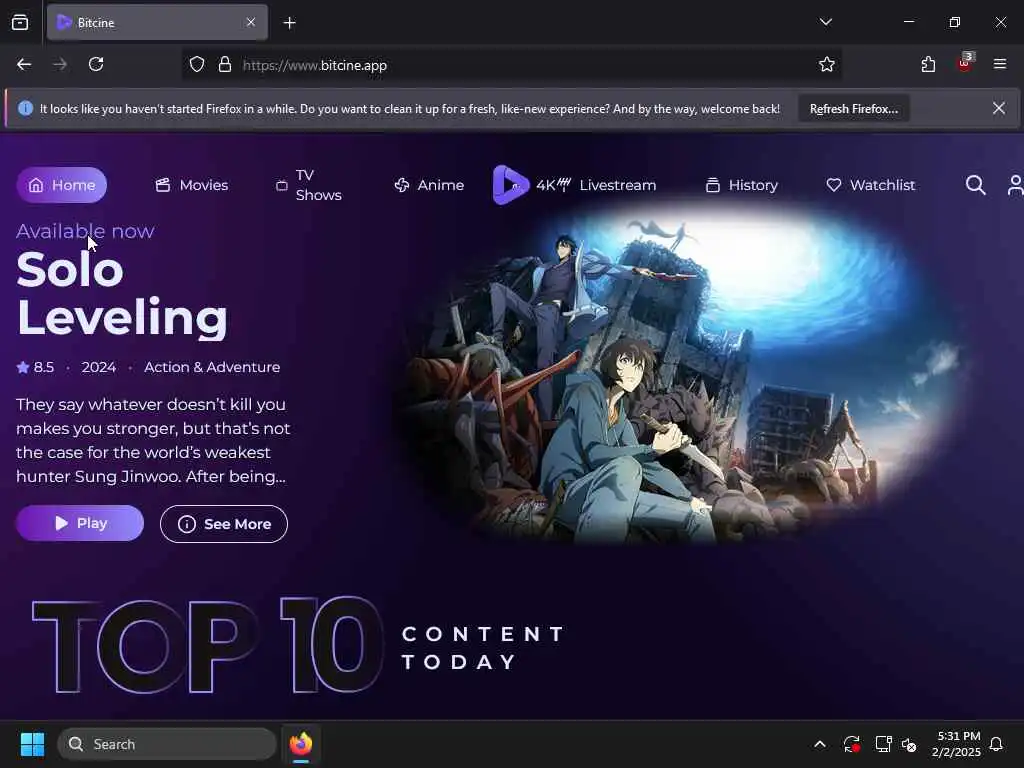1024x768 pixels.
Task: Click the Refresh Firefox button
Action: point(854,109)
